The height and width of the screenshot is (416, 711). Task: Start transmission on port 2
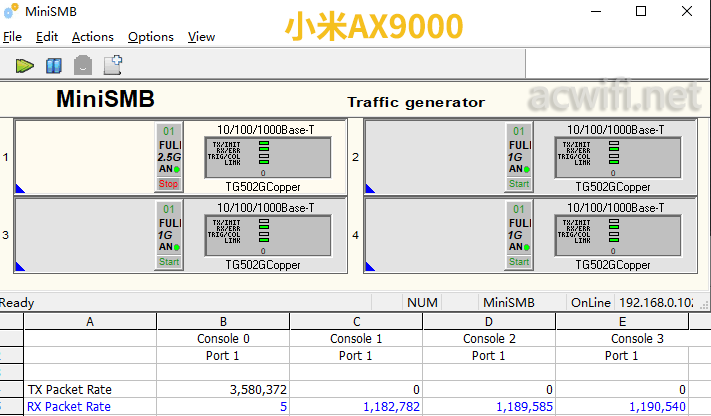click(x=519, y=184)
